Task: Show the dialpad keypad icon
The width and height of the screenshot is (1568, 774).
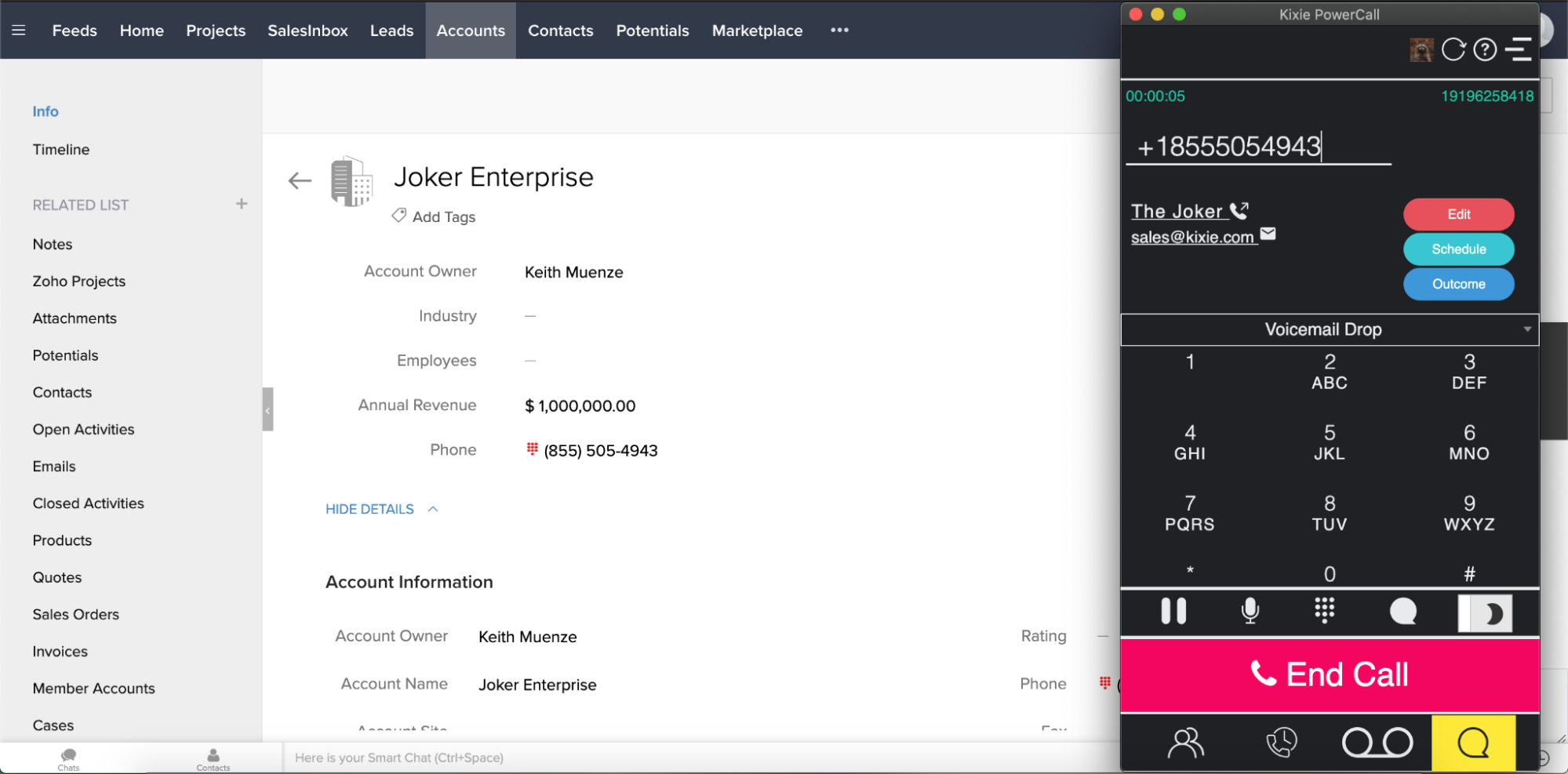Action: click(1325, 610)
